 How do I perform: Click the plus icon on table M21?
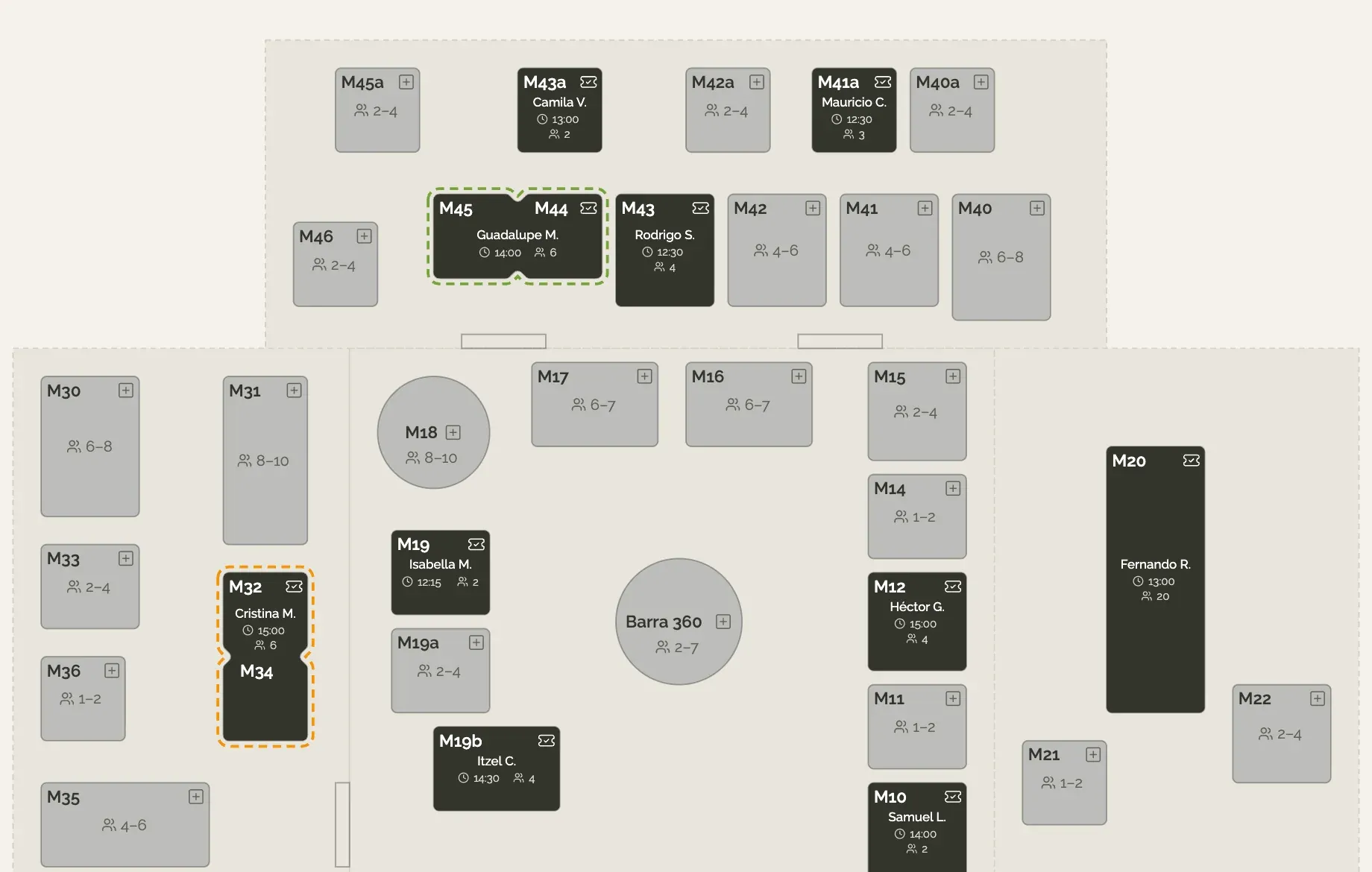tap(1093, 754)
